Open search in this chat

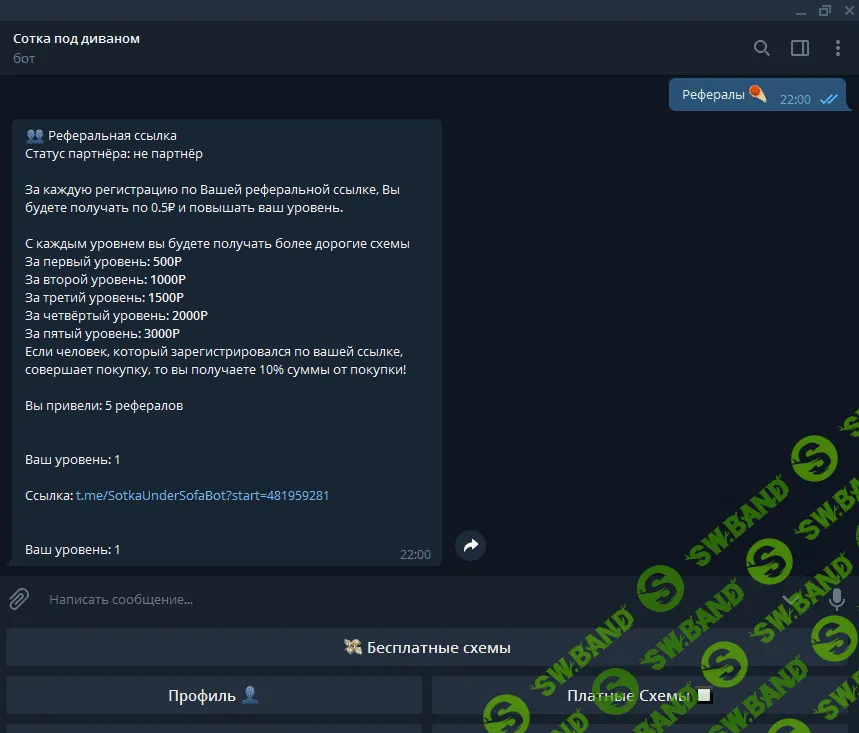click(761, 48)
